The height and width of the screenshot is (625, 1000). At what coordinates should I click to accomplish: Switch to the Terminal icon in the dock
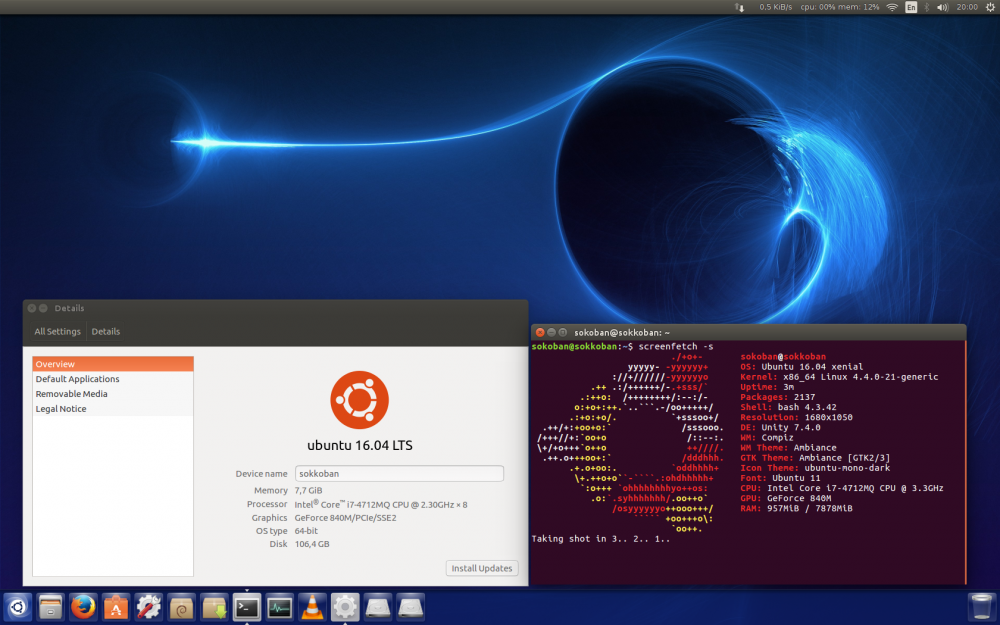(x=247, y=607)
